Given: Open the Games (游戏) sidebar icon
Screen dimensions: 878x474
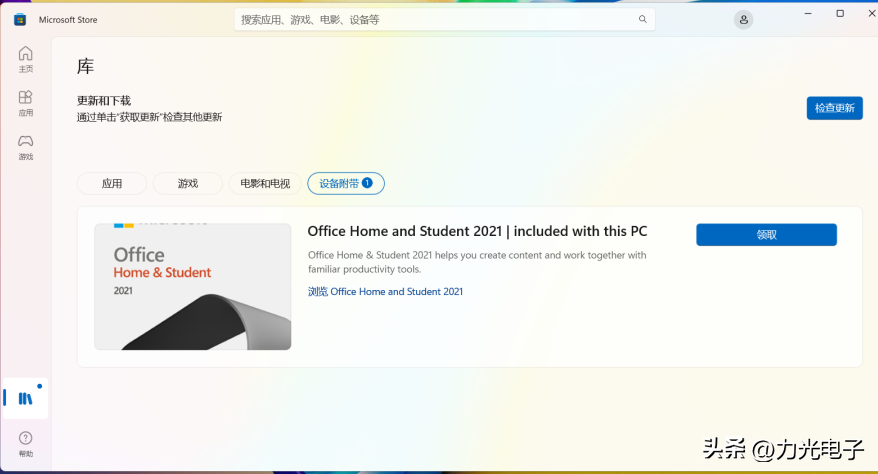Looking at the screenshot, I should tap(26, 147).
